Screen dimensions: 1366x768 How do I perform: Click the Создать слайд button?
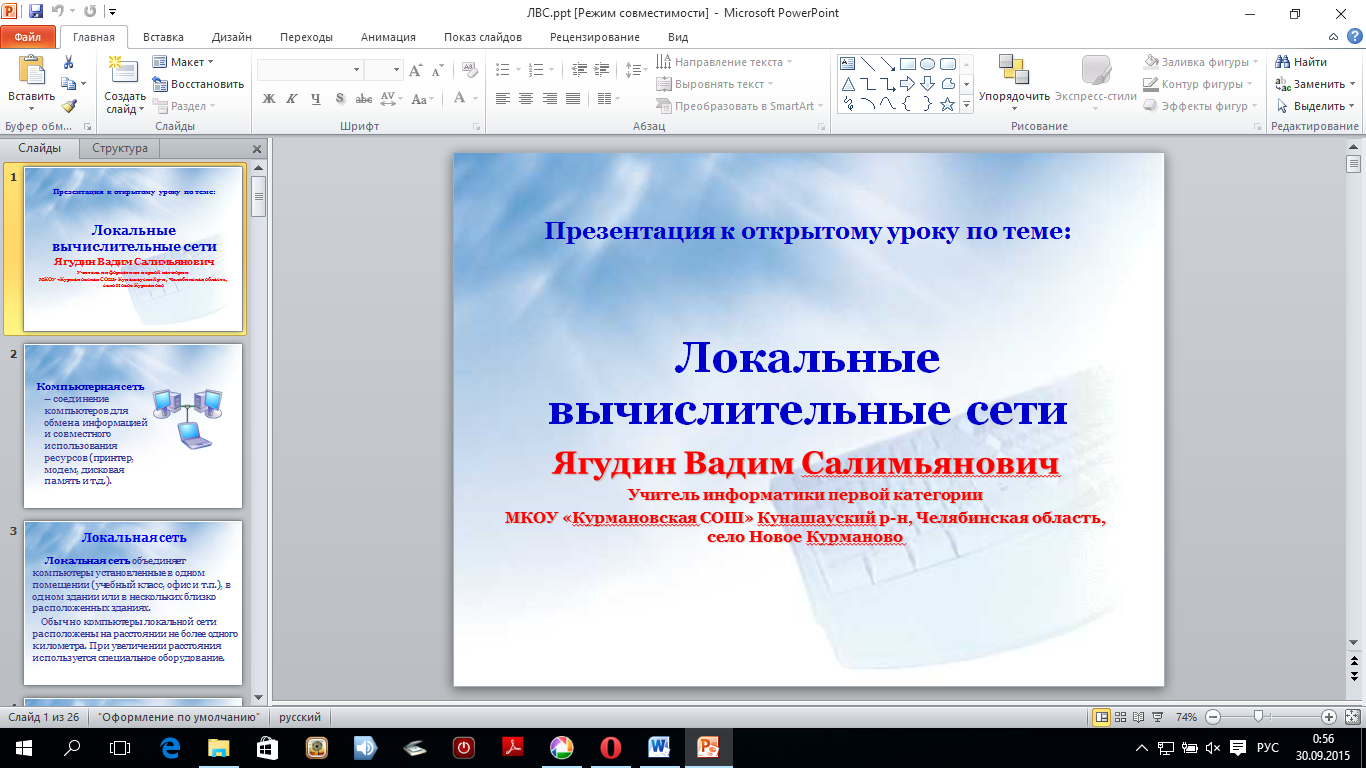click(x=124, y=84)
